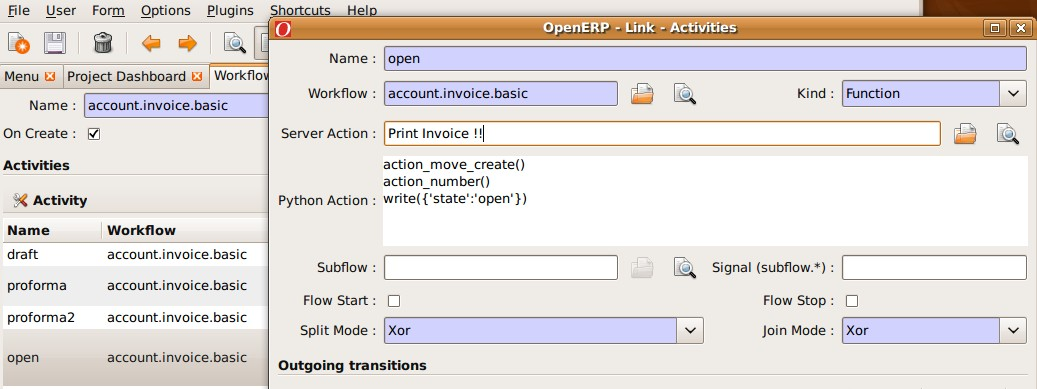1037x389 pixels.
Task: Click the Find magnifier icon in main toolbar
Action: (235, 44)
